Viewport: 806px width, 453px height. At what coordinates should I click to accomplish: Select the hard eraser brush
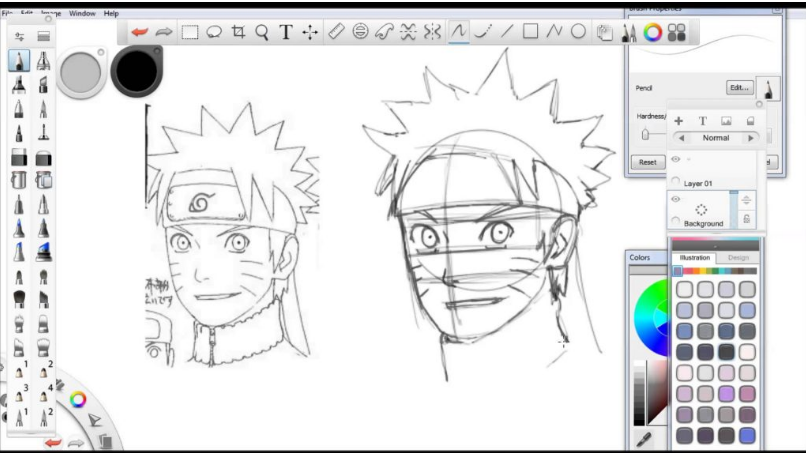pyautogui.click(x=19, y=157)
